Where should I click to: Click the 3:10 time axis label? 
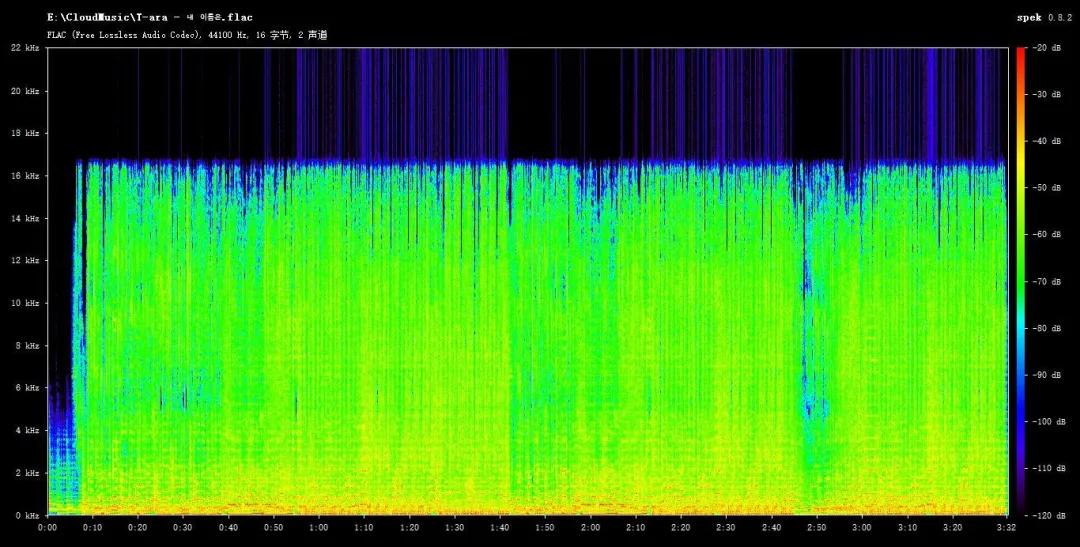[x=907, y=528]
